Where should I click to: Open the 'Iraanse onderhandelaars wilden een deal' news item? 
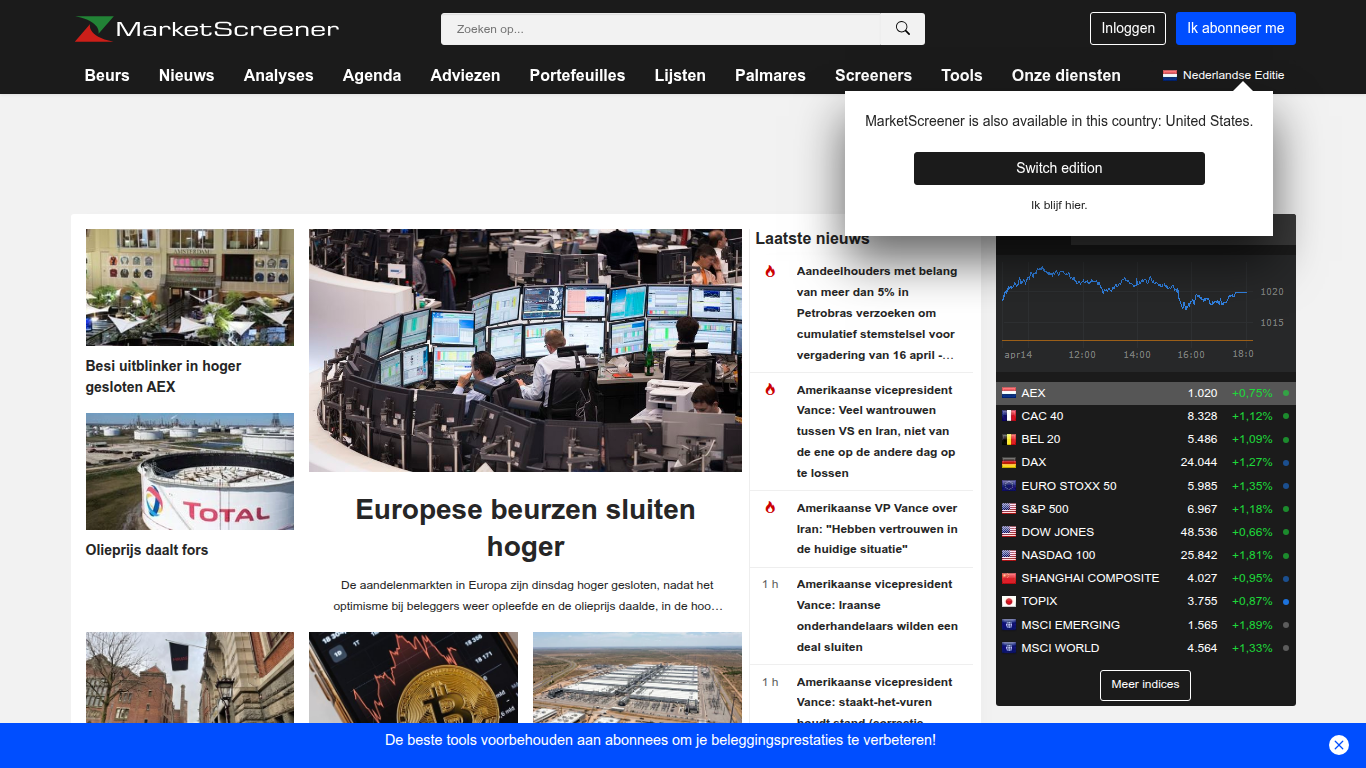(877, 615)
